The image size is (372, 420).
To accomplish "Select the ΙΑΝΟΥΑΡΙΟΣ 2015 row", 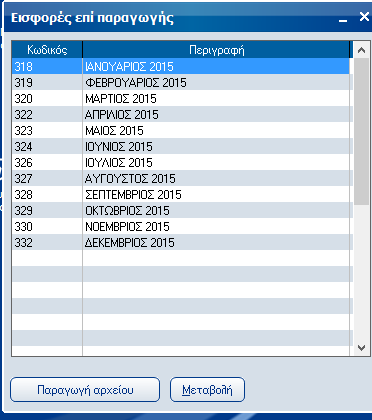I will (182, 67).
